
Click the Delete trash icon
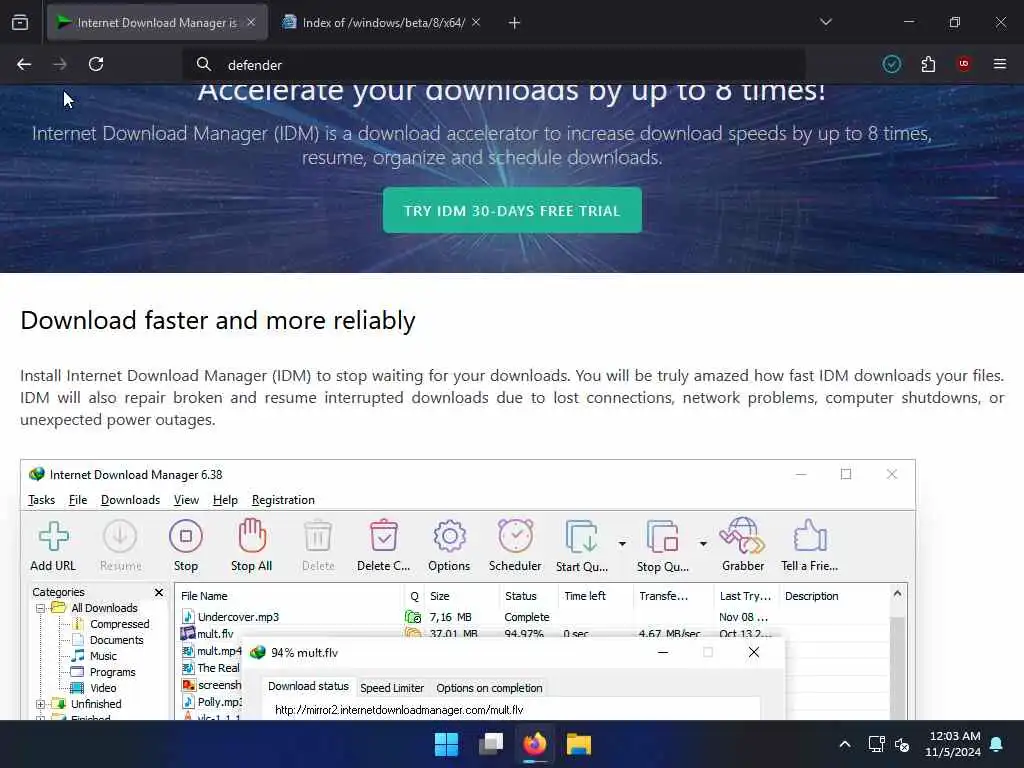(318, 537)
